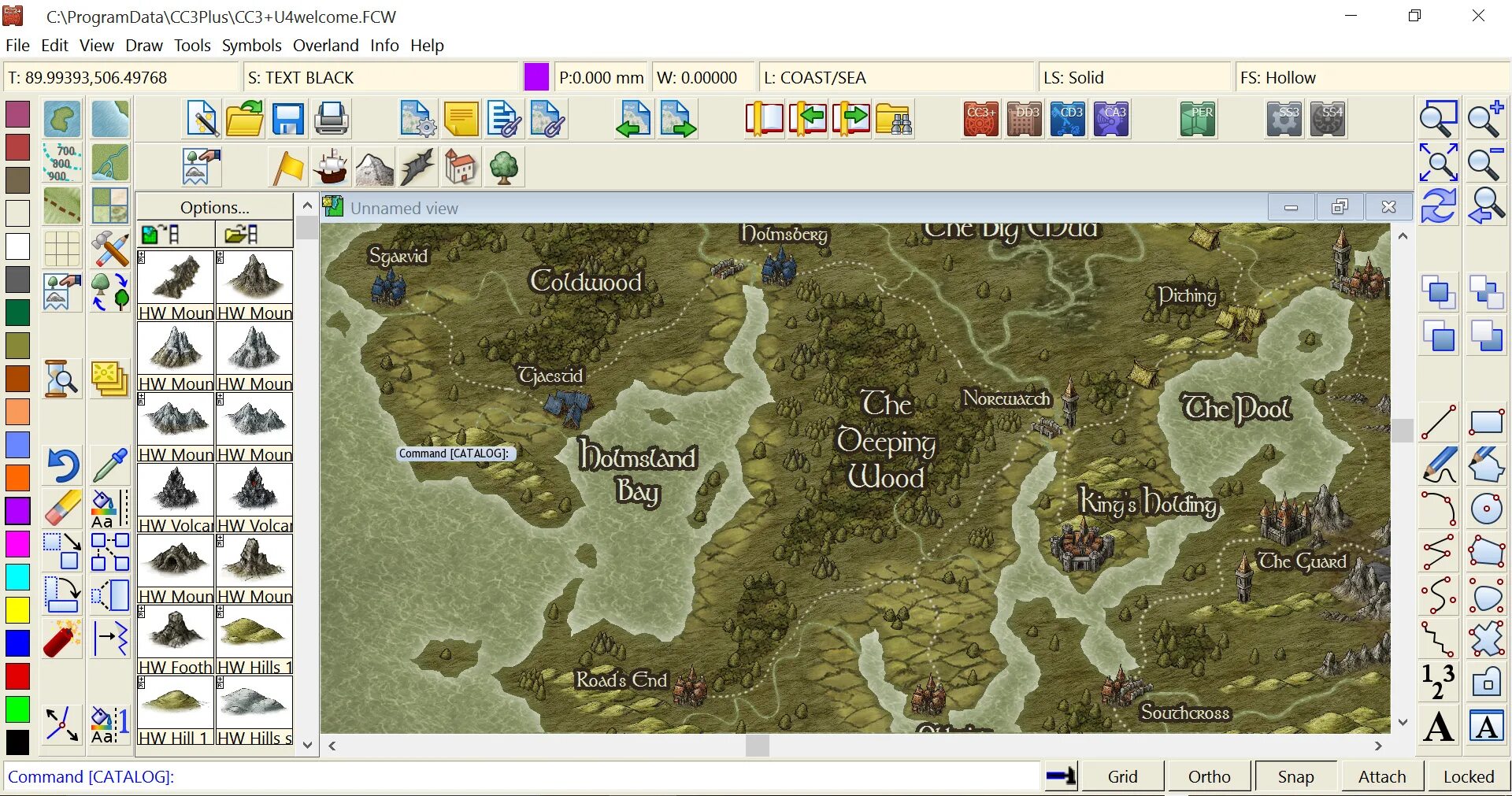1512x796 pixels.
Task: Click the W: 0.00000 width indicator
Action: pos(702,78)
